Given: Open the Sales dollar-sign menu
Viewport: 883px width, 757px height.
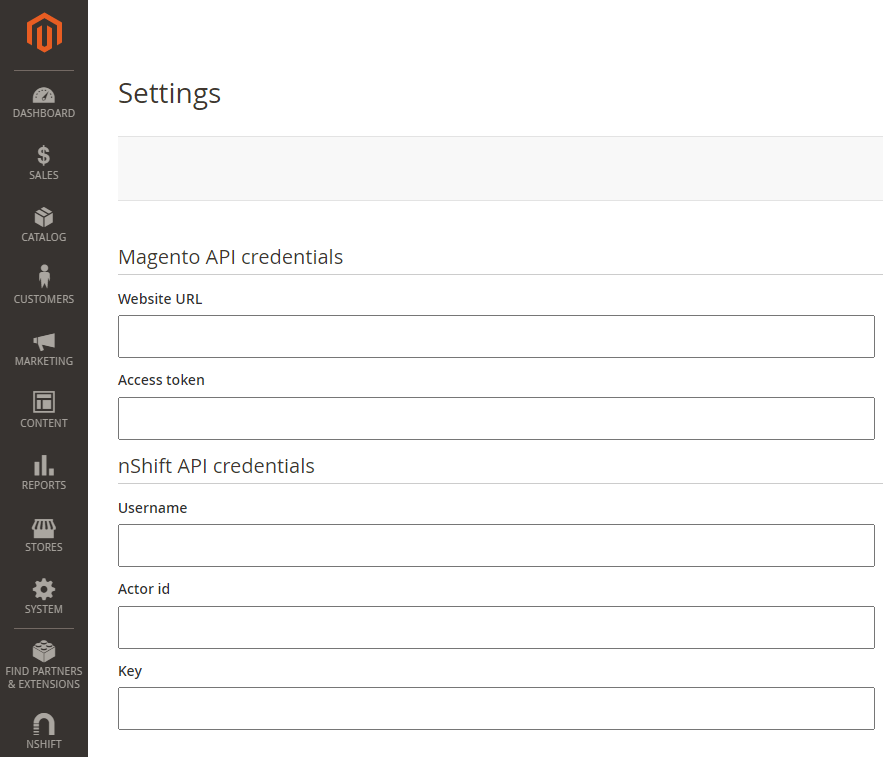Looking at the screenshot, I should (44, 163).
